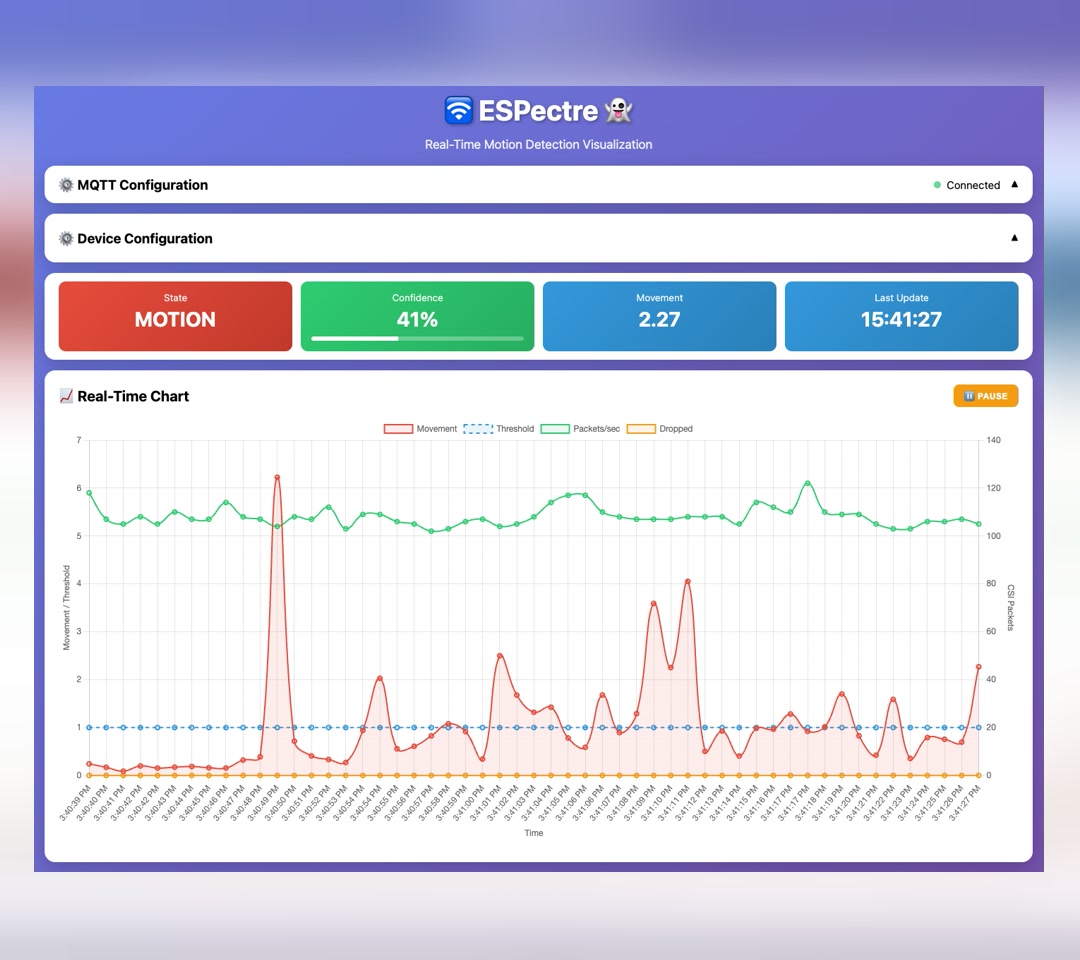Click the pause icon in the PAUSE button
Image resolution: width=1080 pixels, height=960 pixels.
969,396
